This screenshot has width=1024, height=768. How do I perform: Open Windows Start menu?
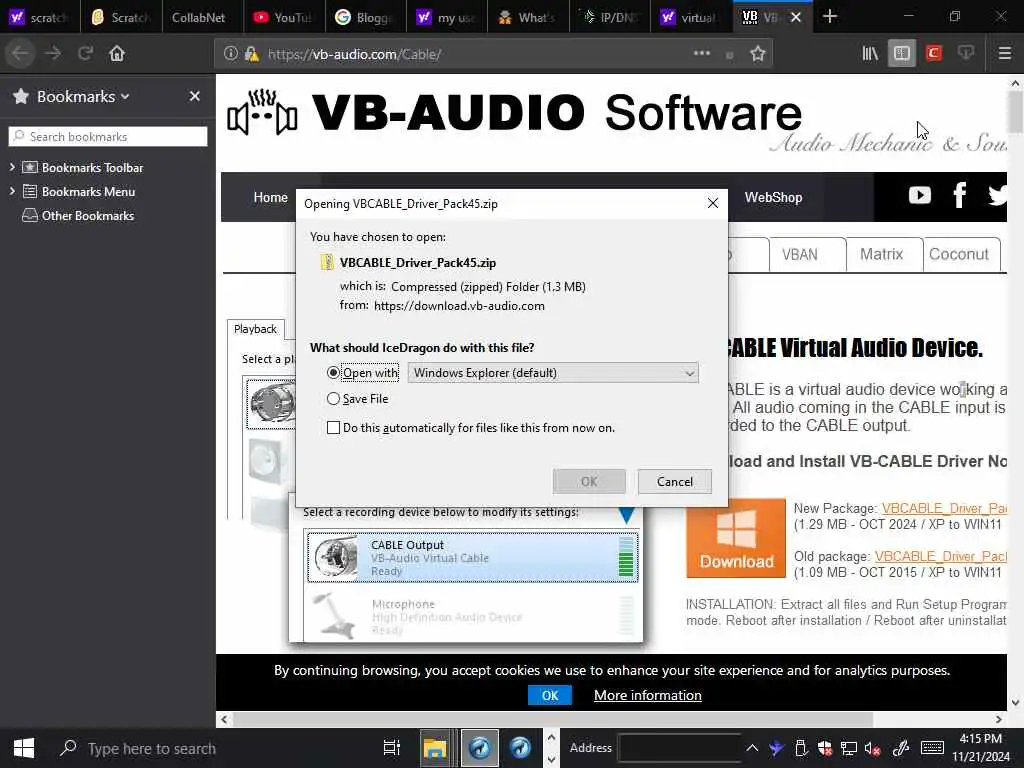pyautogui.click(x=24, y=748)
